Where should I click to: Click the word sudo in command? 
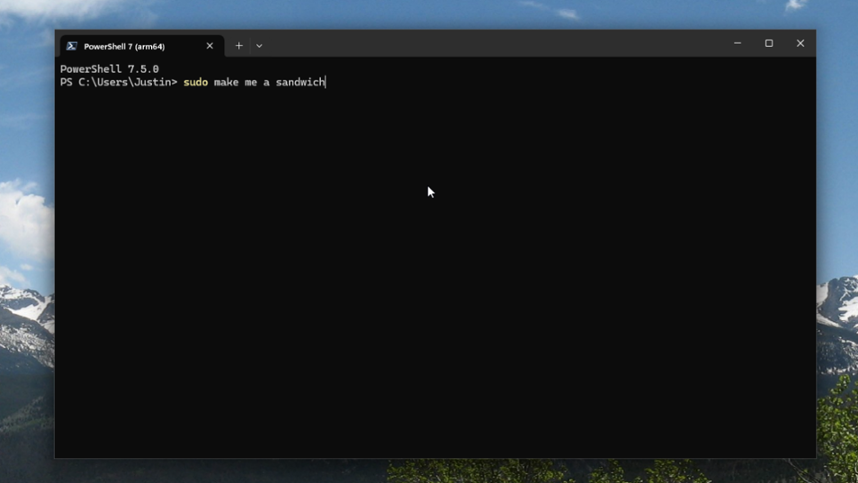[196, 82]
